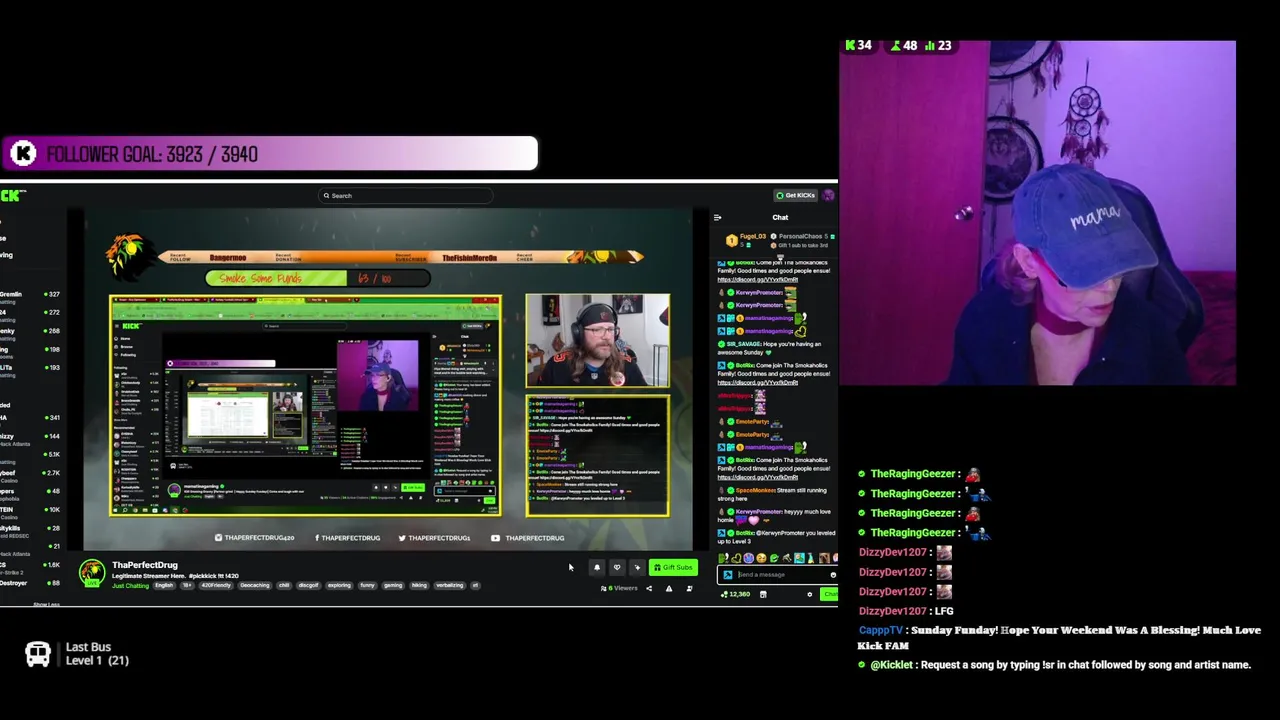This screenshot has height=720, width=1280.
Task: Open ThaPerfectDrug channel name
Action: tap(145, 565)
